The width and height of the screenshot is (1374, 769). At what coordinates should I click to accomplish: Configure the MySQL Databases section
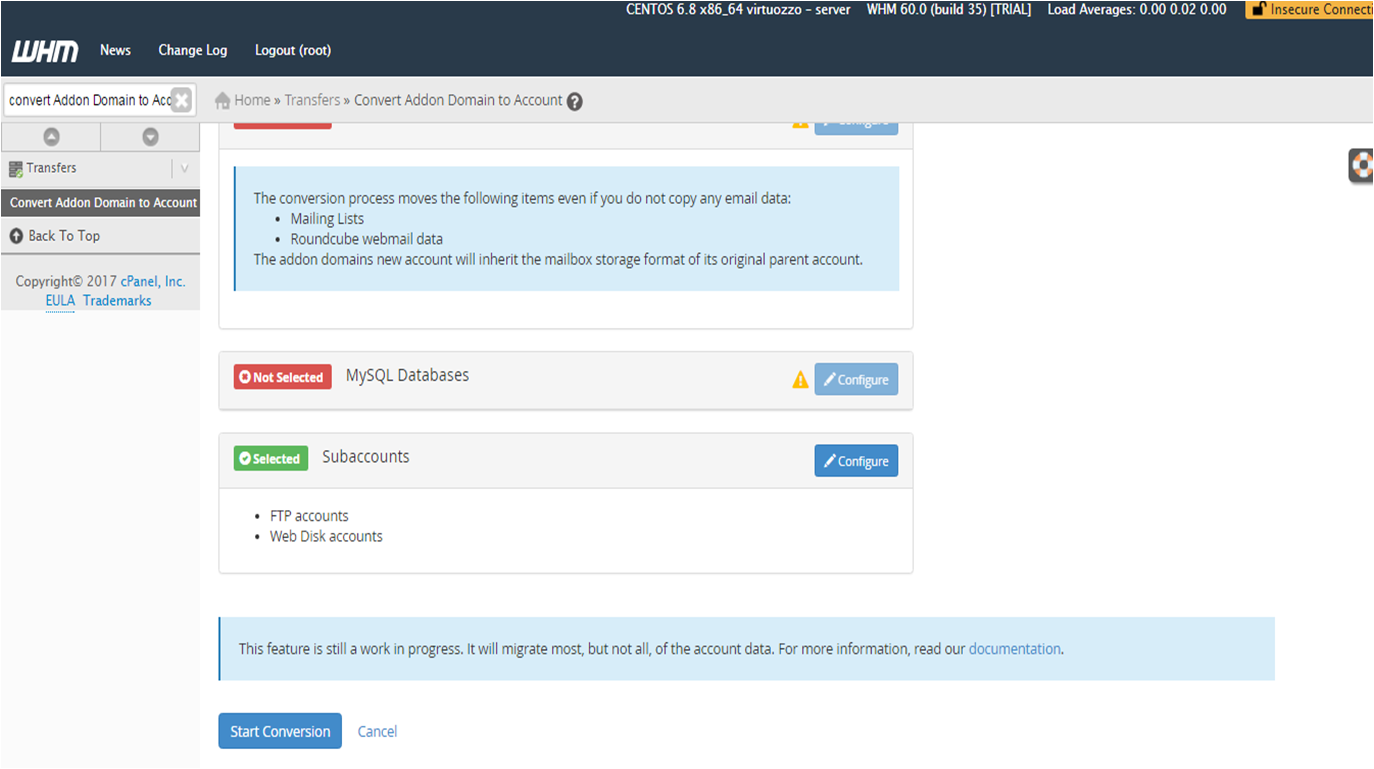point(856,380)
